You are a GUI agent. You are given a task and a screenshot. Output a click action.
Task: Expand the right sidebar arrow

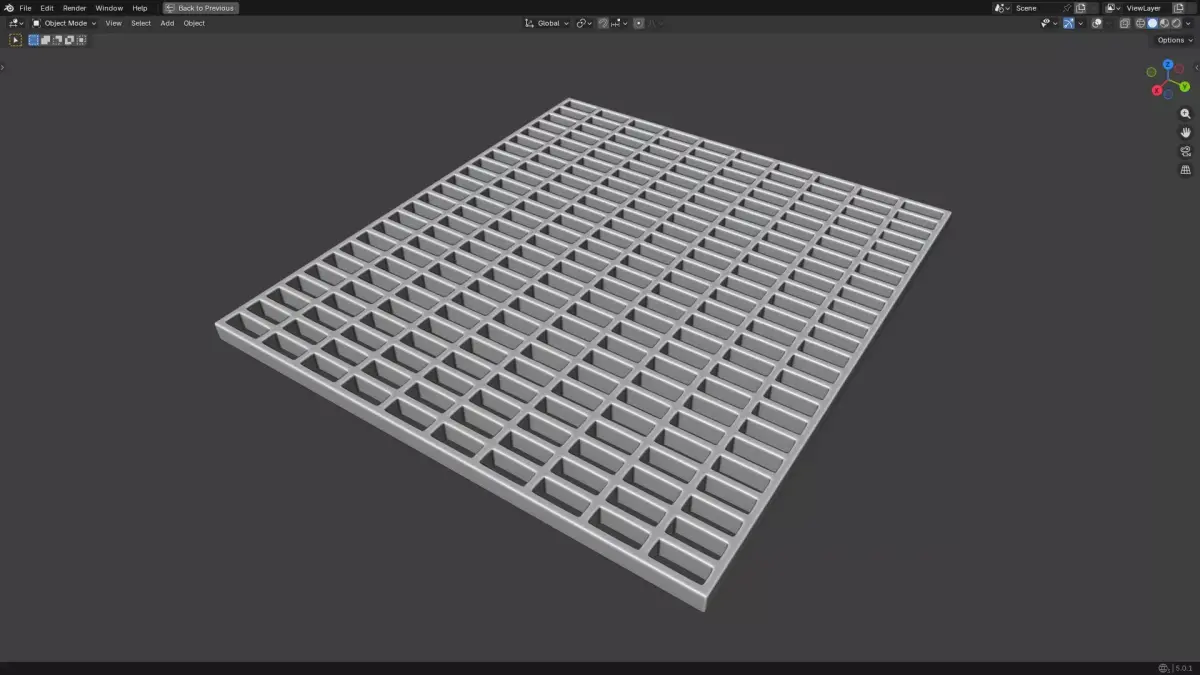[1197, 67]
